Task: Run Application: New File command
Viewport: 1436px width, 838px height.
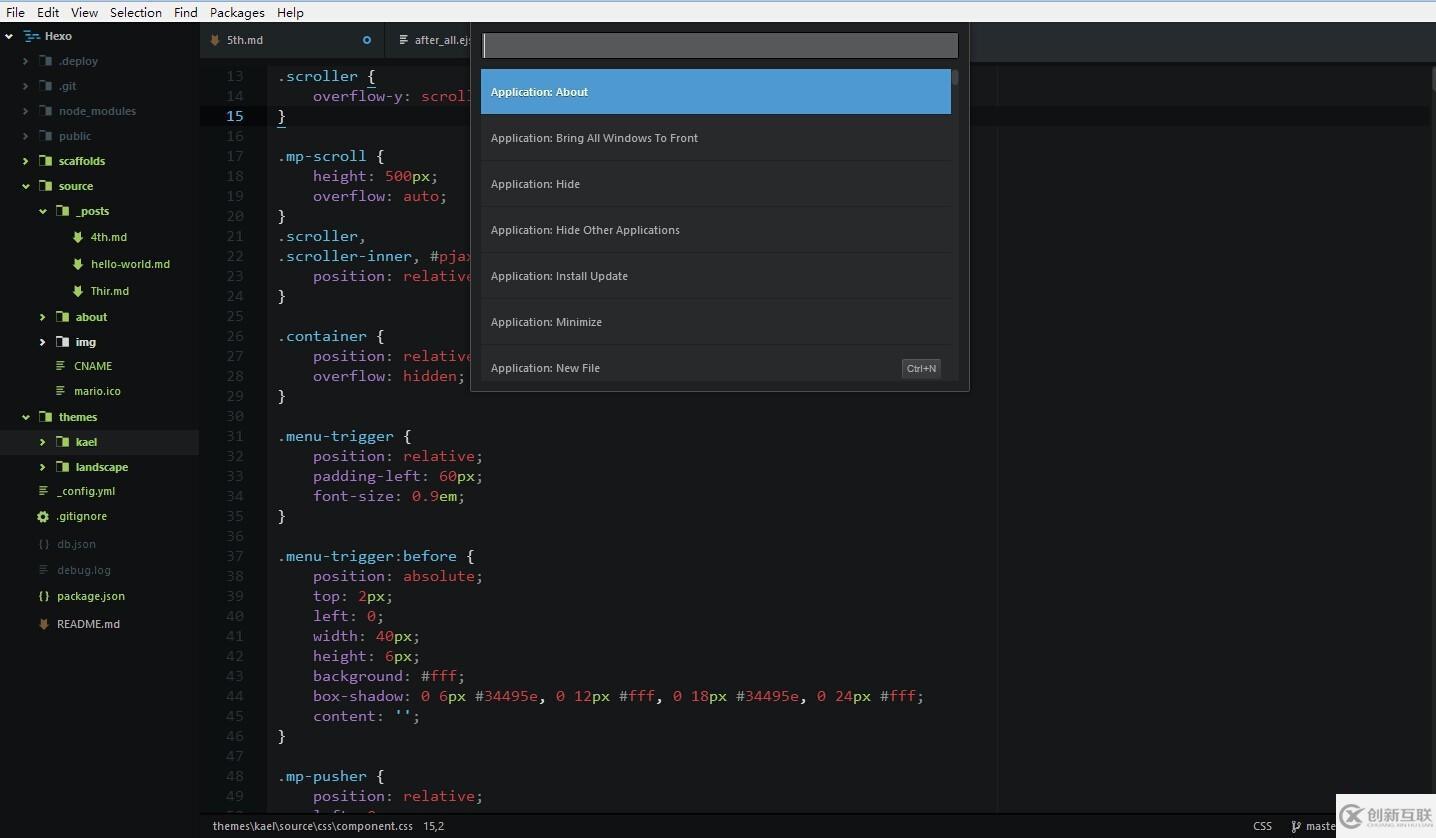Action: [716, 365]
